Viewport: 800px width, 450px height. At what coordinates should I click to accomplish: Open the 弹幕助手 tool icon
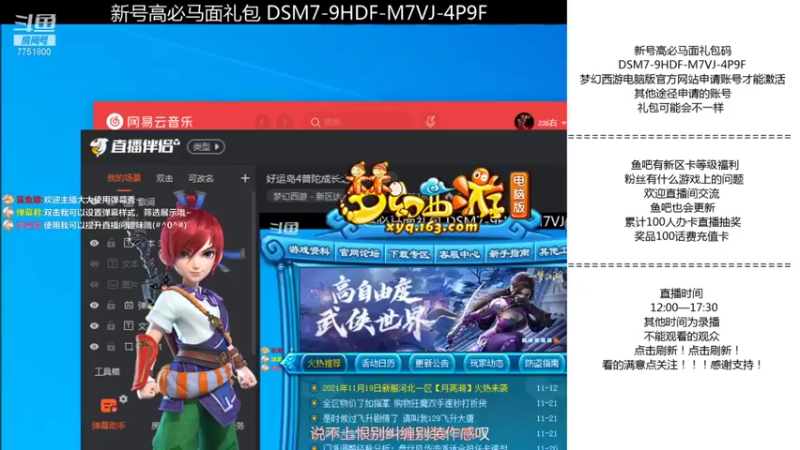coord(109,406)
